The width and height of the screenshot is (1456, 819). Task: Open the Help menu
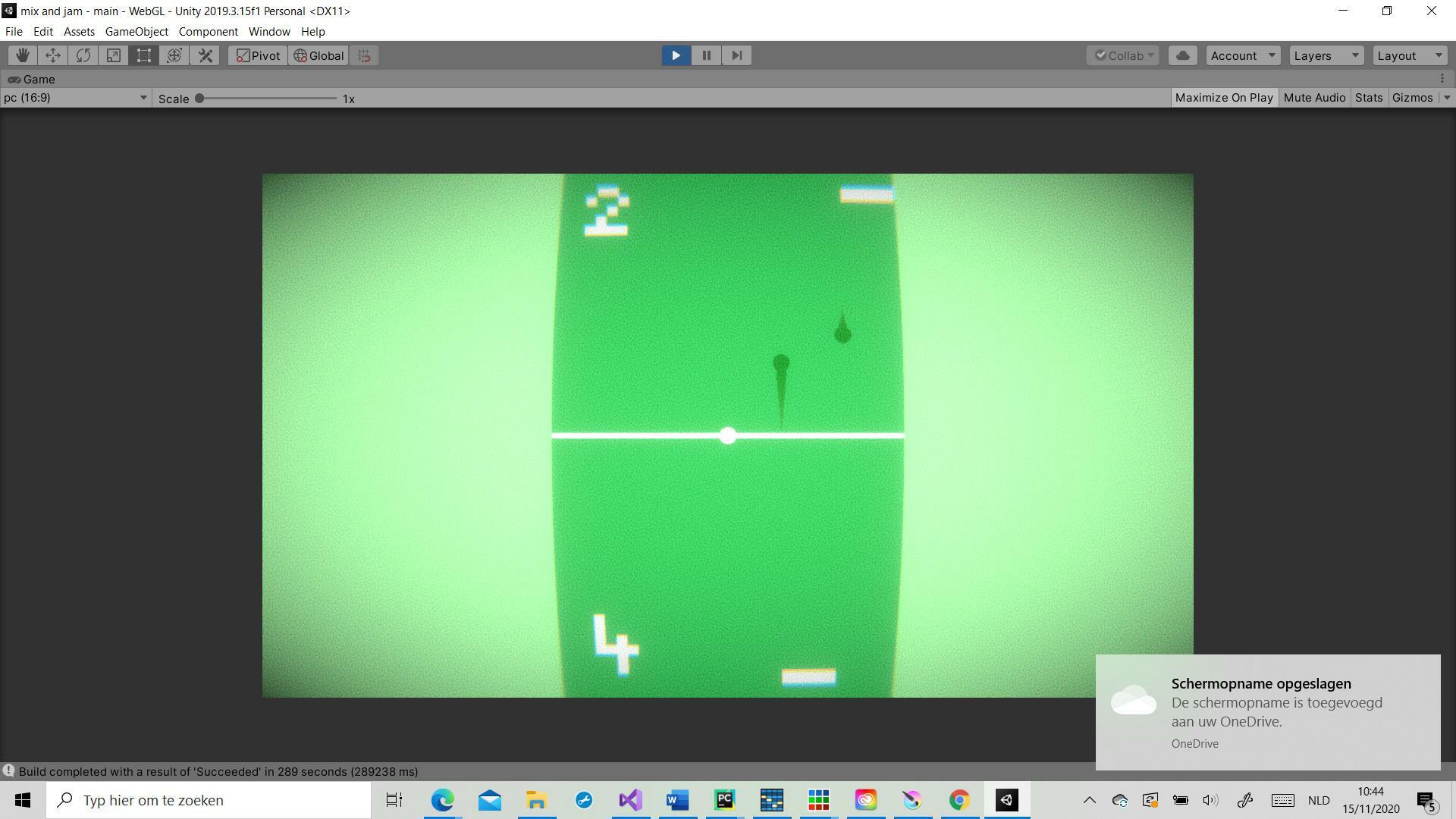312,32
